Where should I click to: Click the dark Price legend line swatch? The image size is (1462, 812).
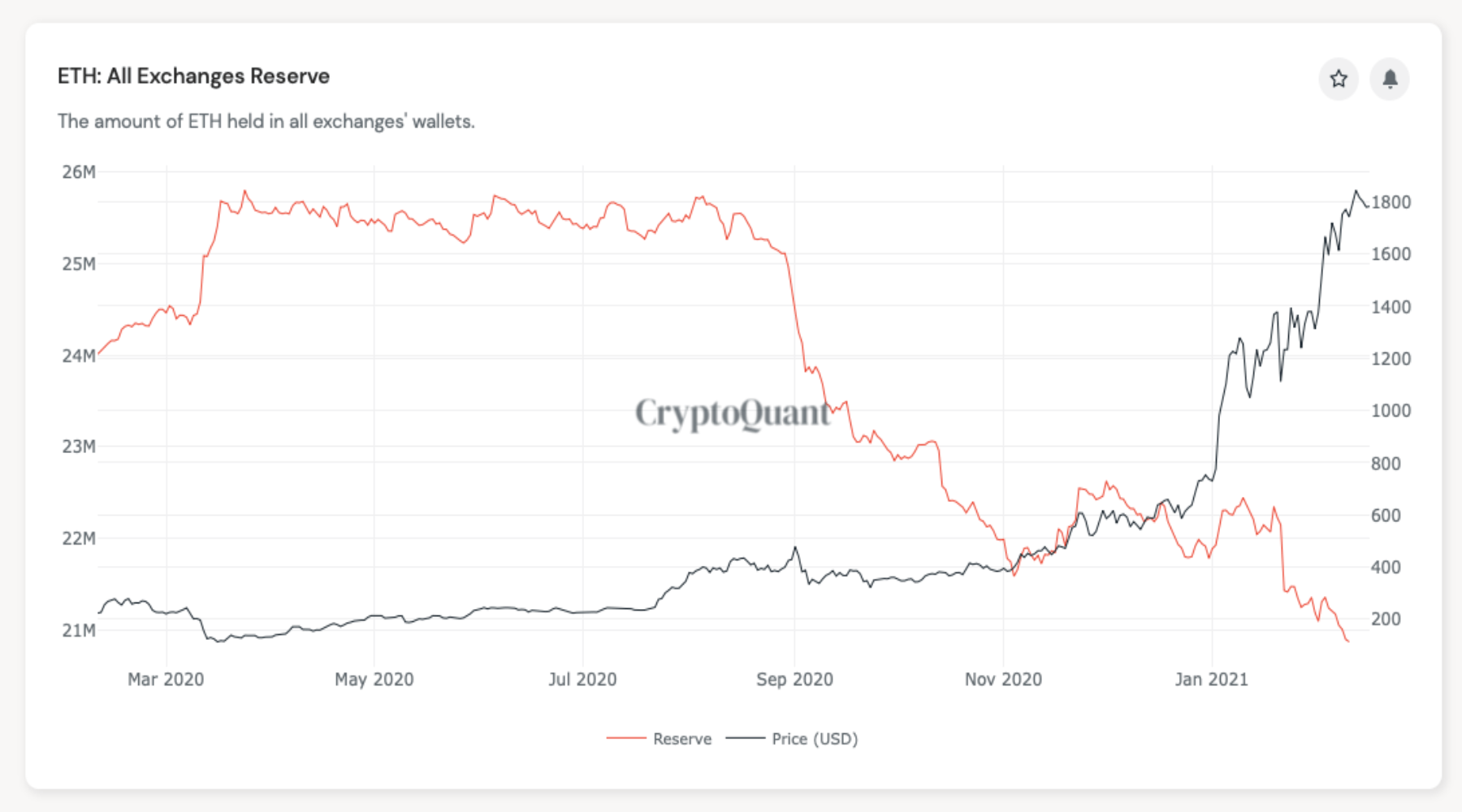[745, 738]
